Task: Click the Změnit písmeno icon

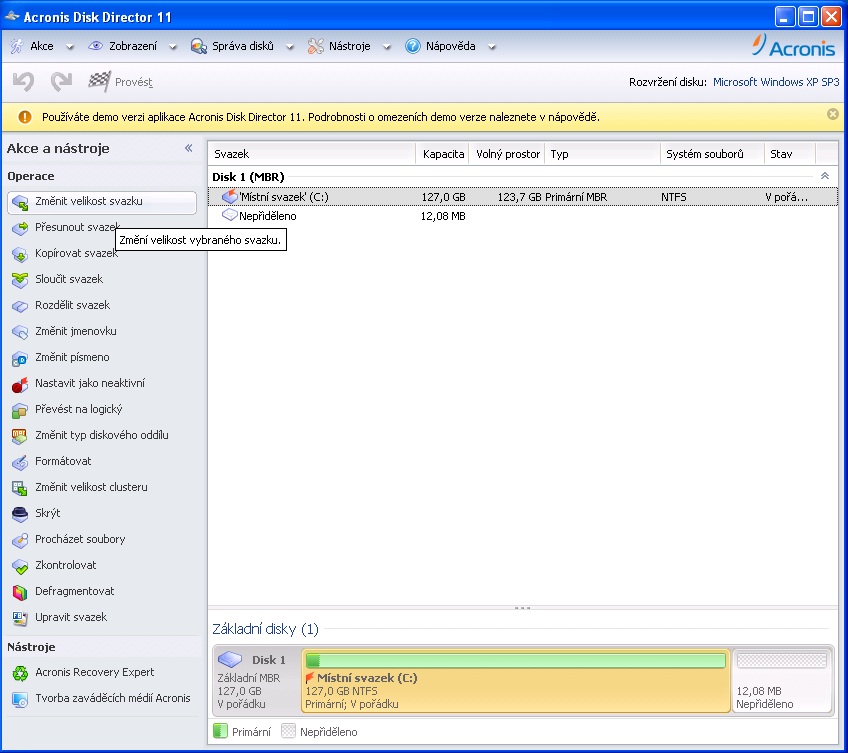Action: pyautogui.click(x=20, y=358)
